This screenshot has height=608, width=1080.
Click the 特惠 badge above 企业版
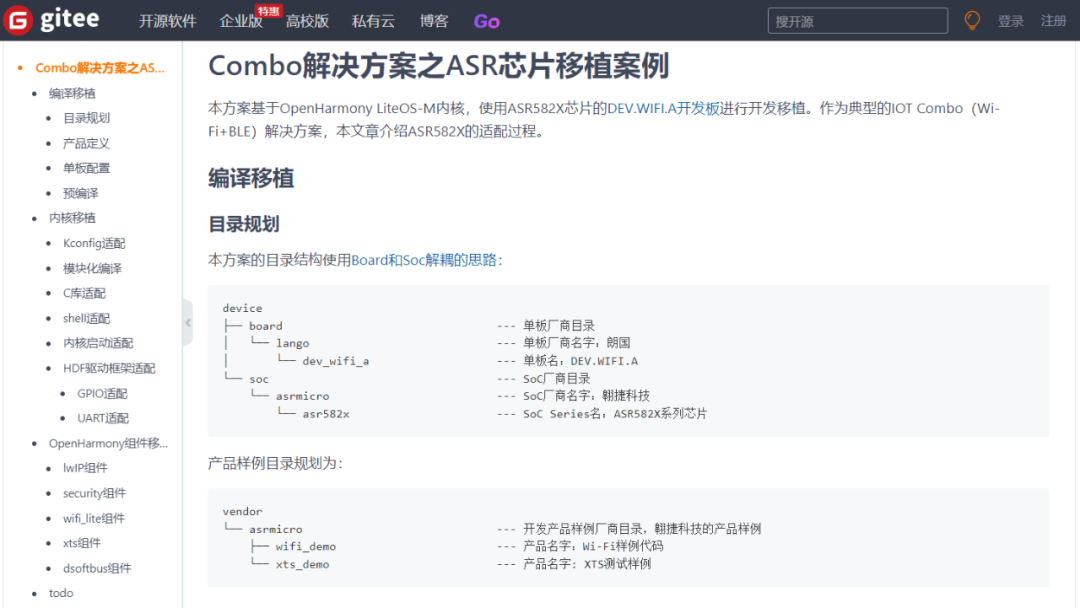pyautogui.click(x=268, y=8)
